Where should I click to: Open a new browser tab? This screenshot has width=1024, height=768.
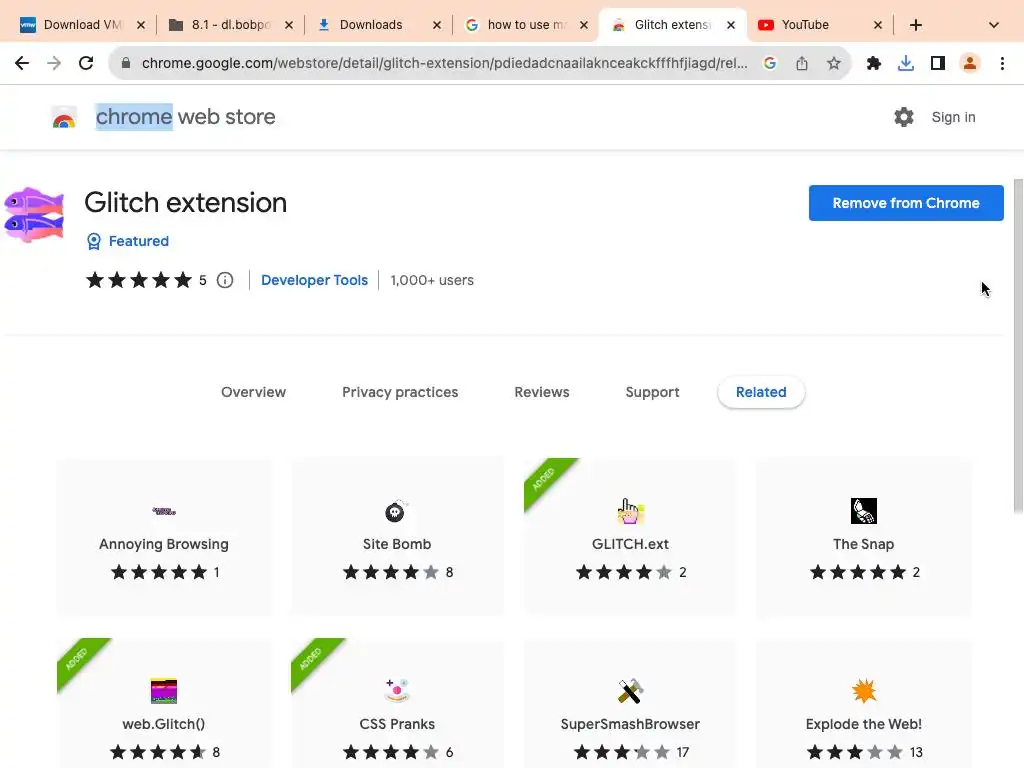pyautogui.click(x=916, y=25)
